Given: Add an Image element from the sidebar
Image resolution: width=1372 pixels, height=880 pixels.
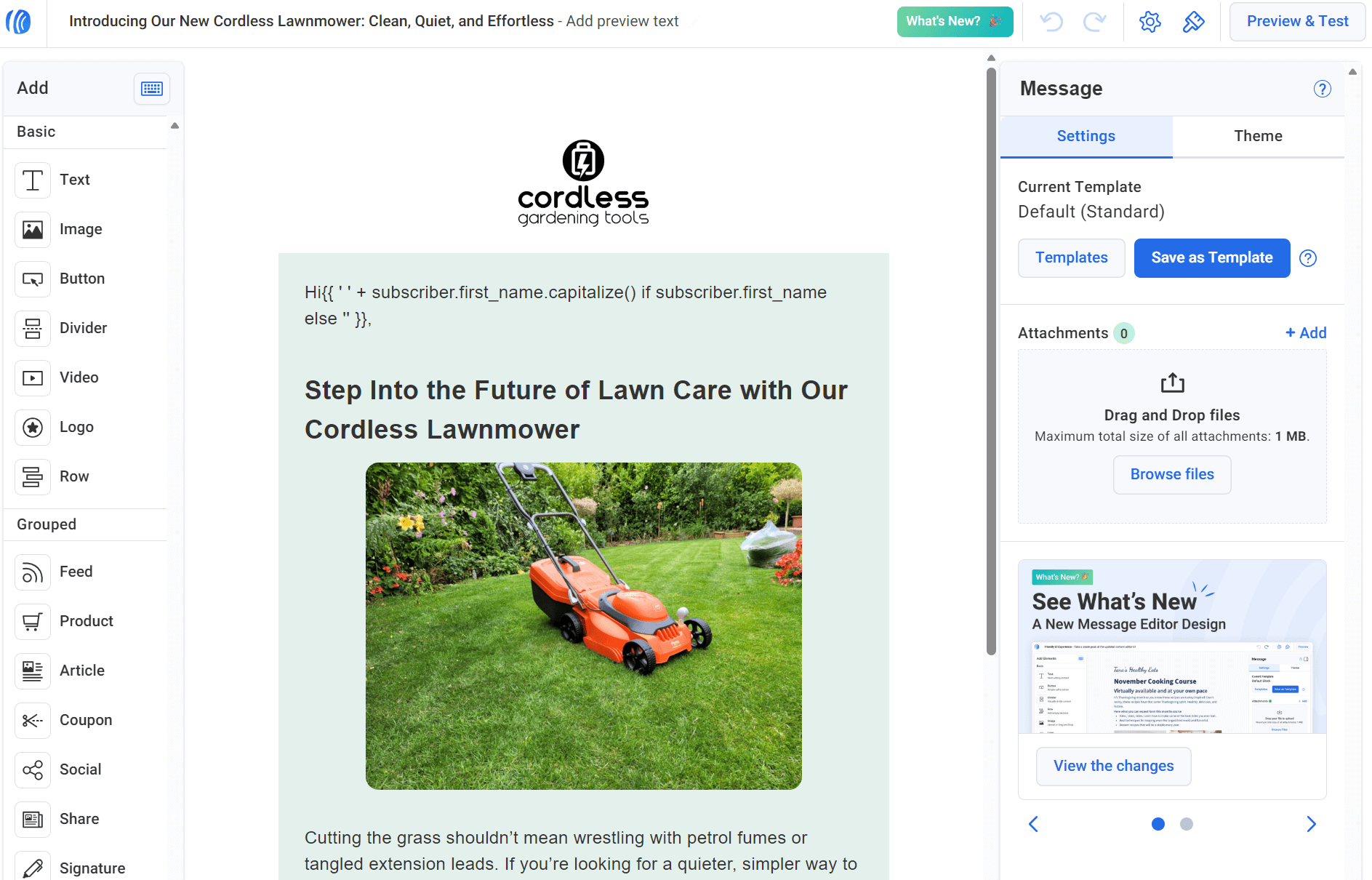Looking at the screenshot, I should (32, 229).
